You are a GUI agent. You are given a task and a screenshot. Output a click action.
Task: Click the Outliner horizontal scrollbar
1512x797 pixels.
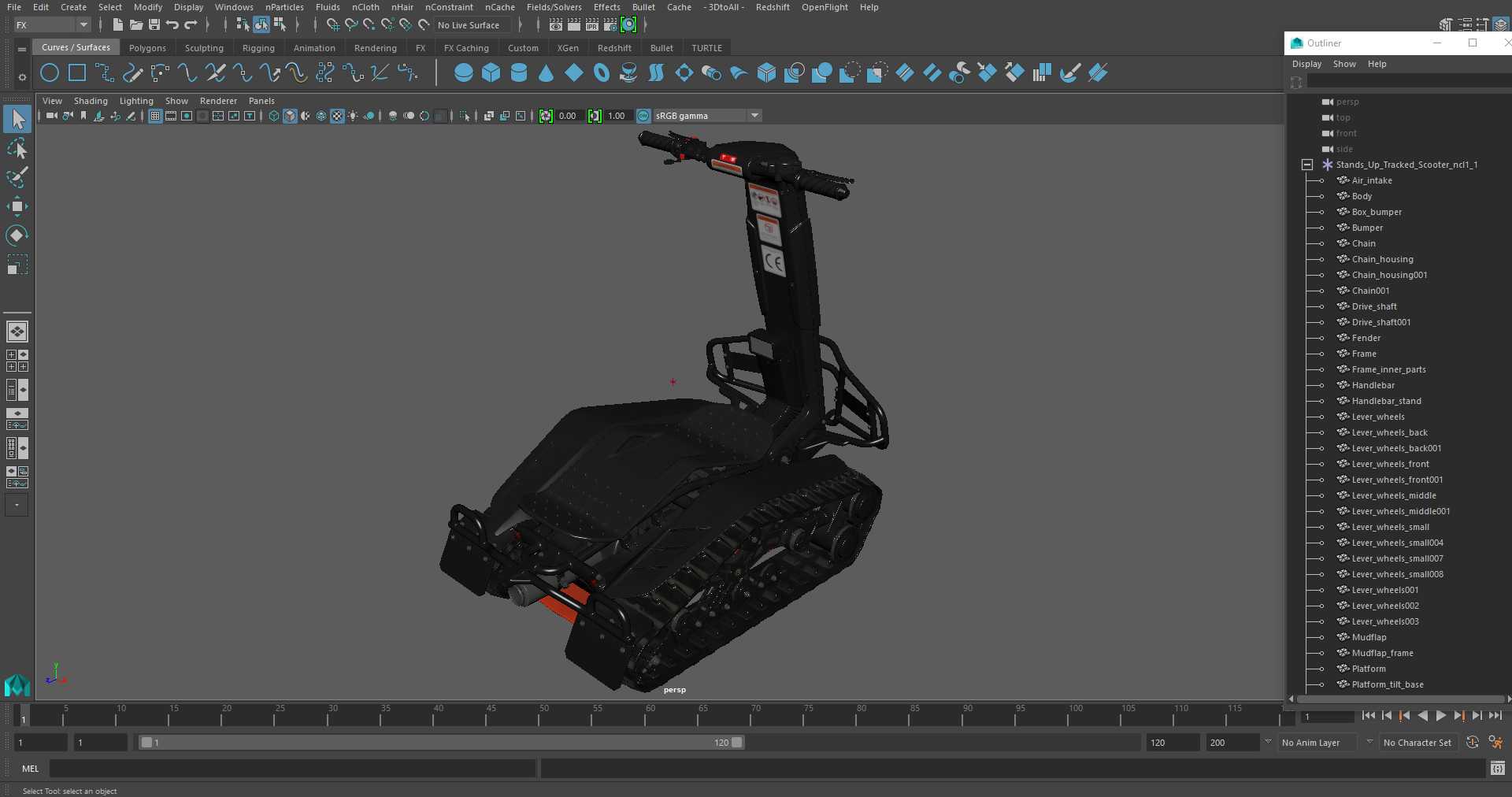click(1399, 699)
